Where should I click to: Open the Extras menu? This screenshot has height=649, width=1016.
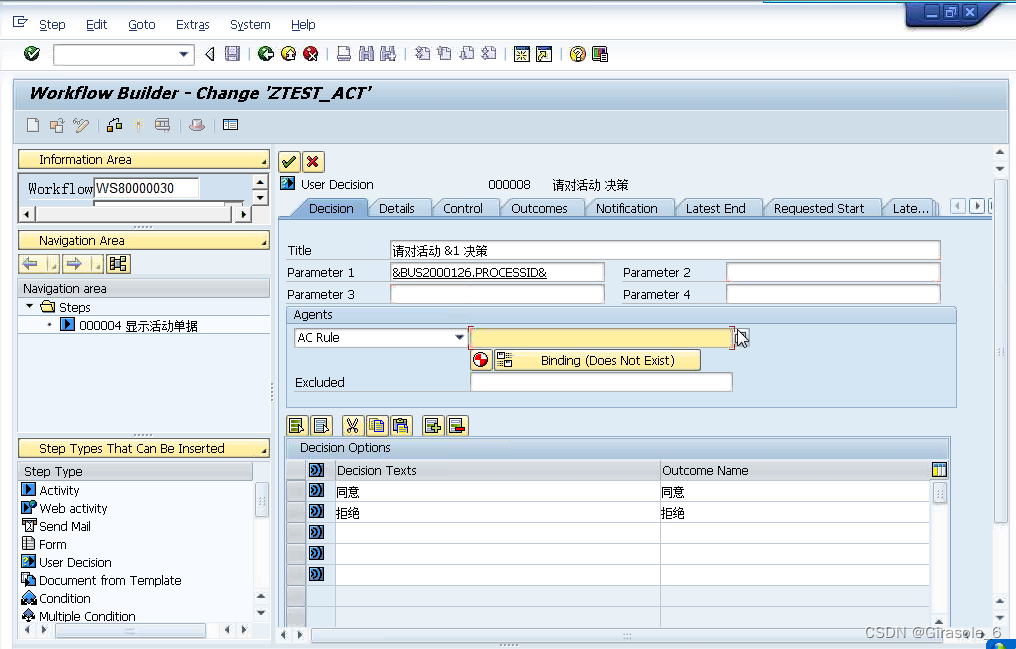(x=192, y=25)
